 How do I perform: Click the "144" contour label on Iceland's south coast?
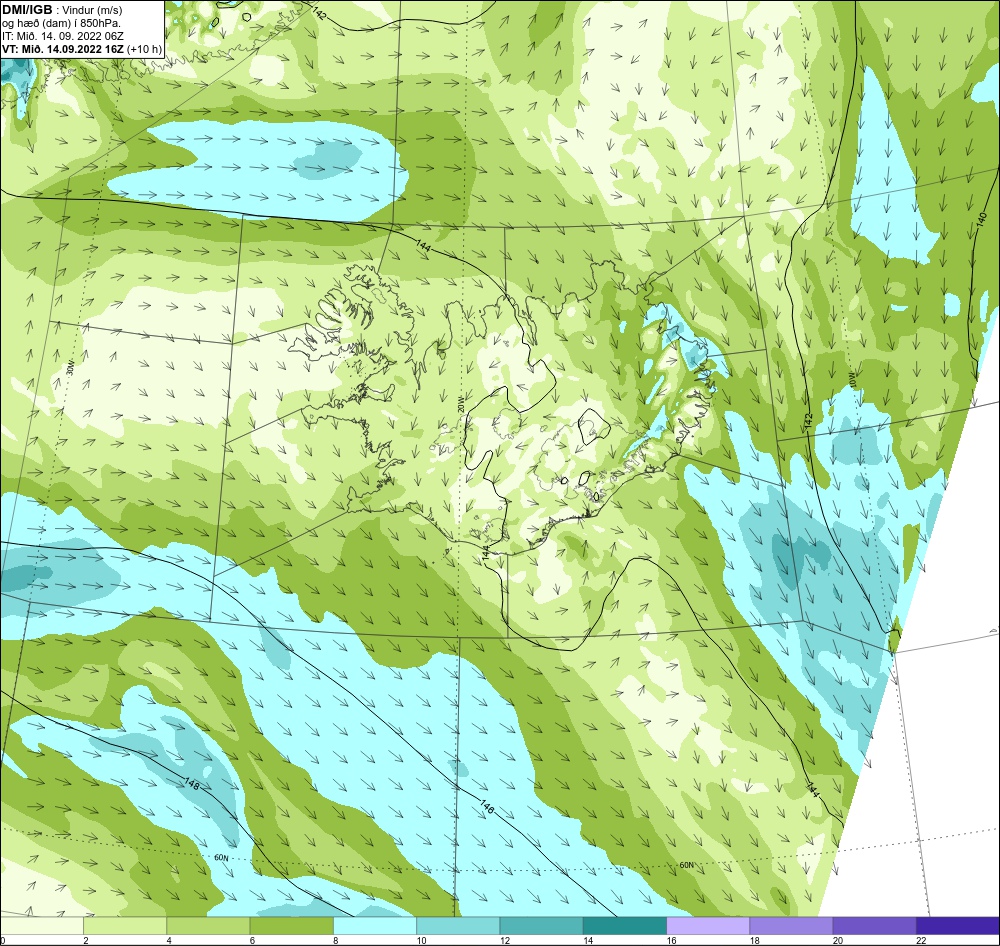point(487,552)
